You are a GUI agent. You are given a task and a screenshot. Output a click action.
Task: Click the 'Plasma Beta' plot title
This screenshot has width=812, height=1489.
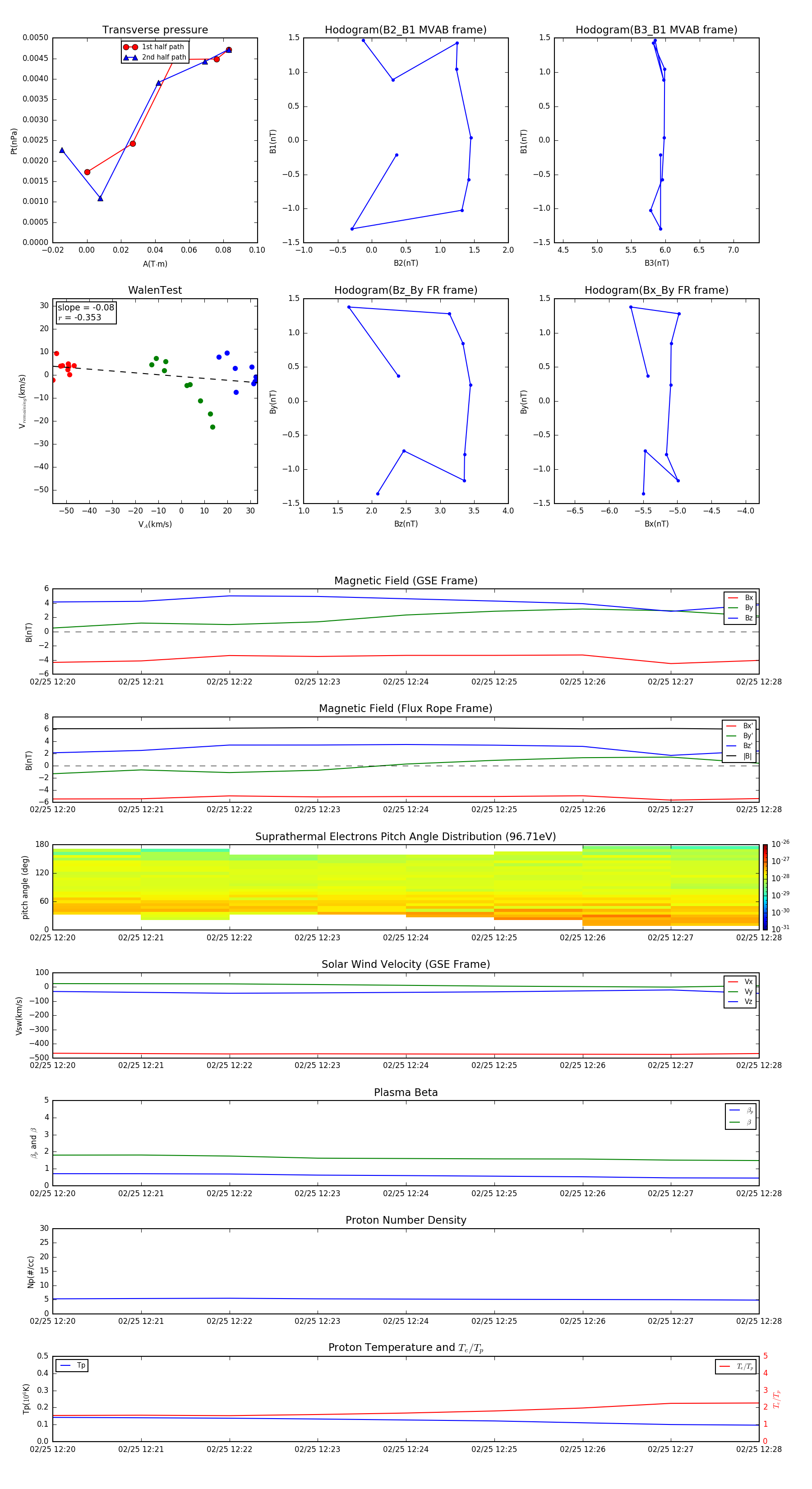tap(406, 1092)
